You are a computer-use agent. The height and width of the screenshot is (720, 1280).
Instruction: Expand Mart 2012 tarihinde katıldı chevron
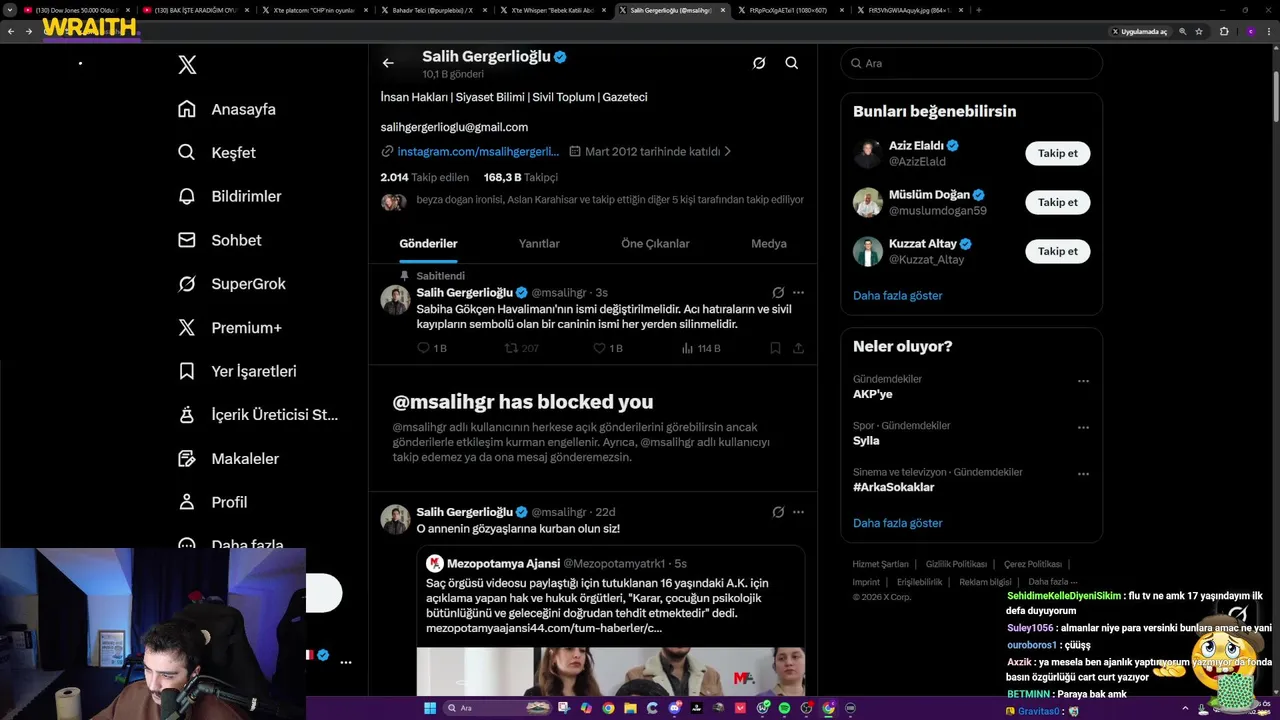[x=728, y=152]
